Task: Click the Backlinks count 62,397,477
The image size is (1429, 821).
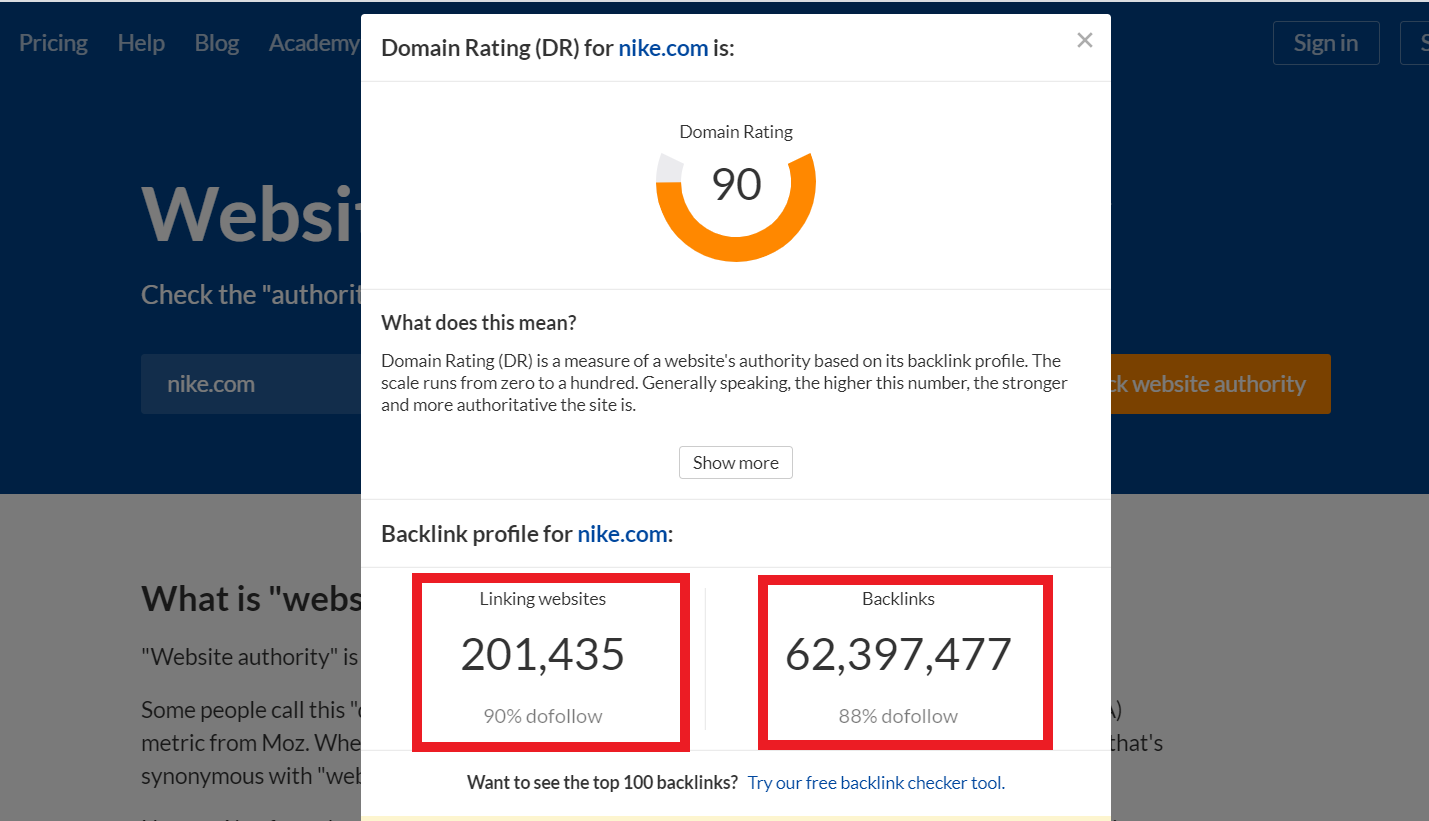Action: click(898, 655)
